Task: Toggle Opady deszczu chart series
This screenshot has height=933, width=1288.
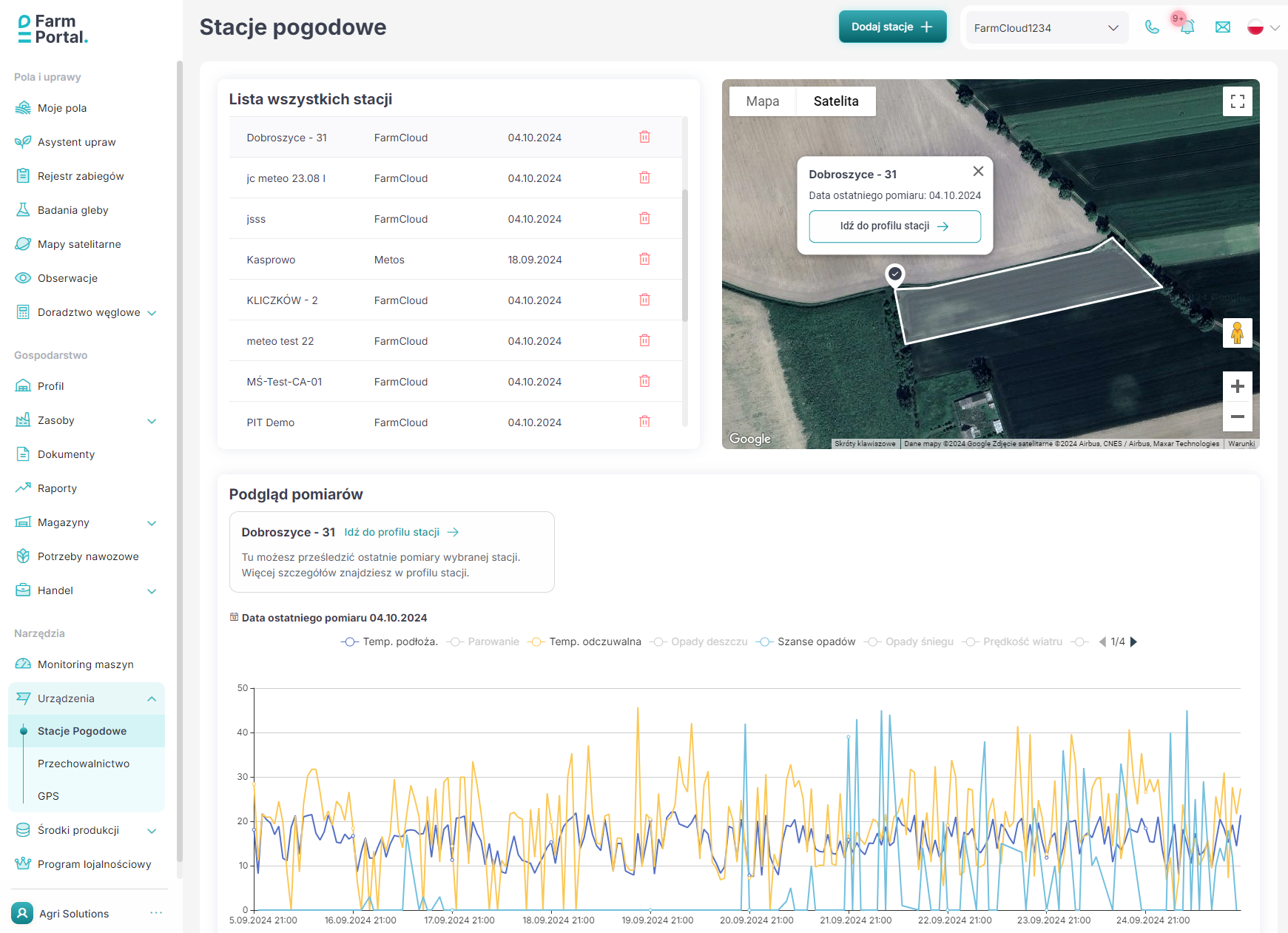Action: click(x=698, y=641)
